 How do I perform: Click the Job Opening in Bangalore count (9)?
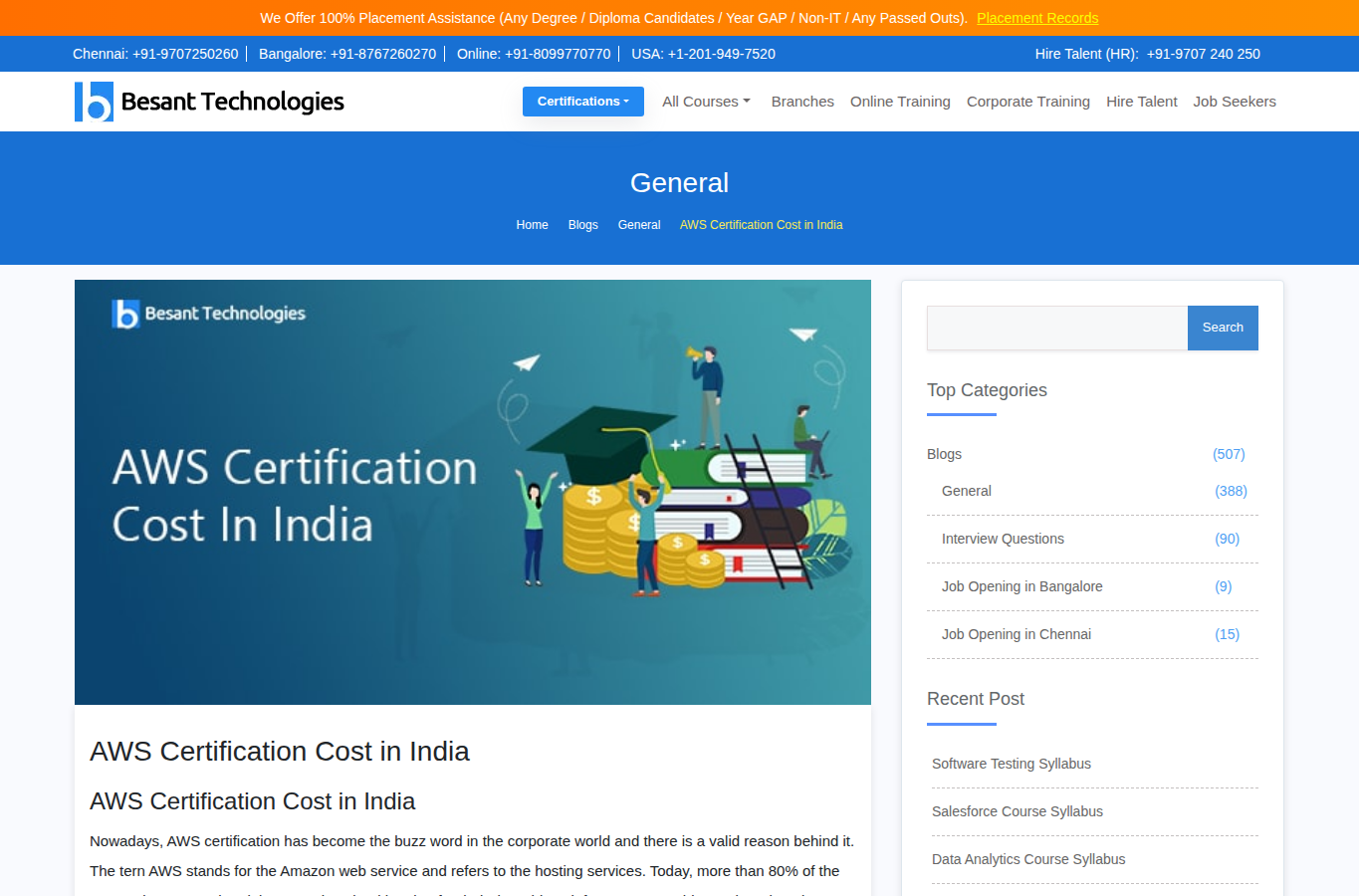point(1223,586)
